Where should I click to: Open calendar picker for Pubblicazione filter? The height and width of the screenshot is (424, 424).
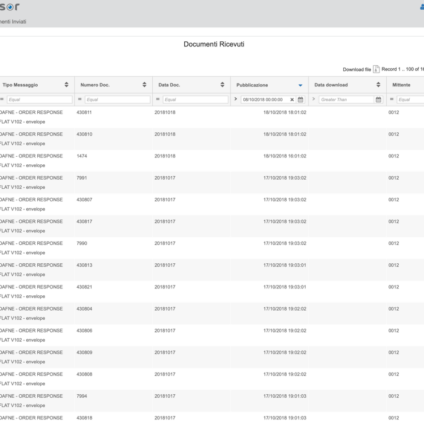(300, 100)
